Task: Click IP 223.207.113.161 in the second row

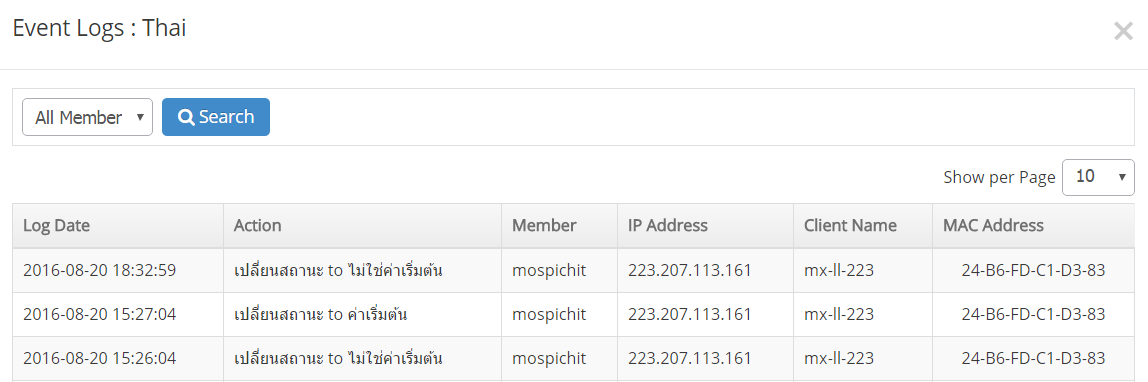Action: 690,315
